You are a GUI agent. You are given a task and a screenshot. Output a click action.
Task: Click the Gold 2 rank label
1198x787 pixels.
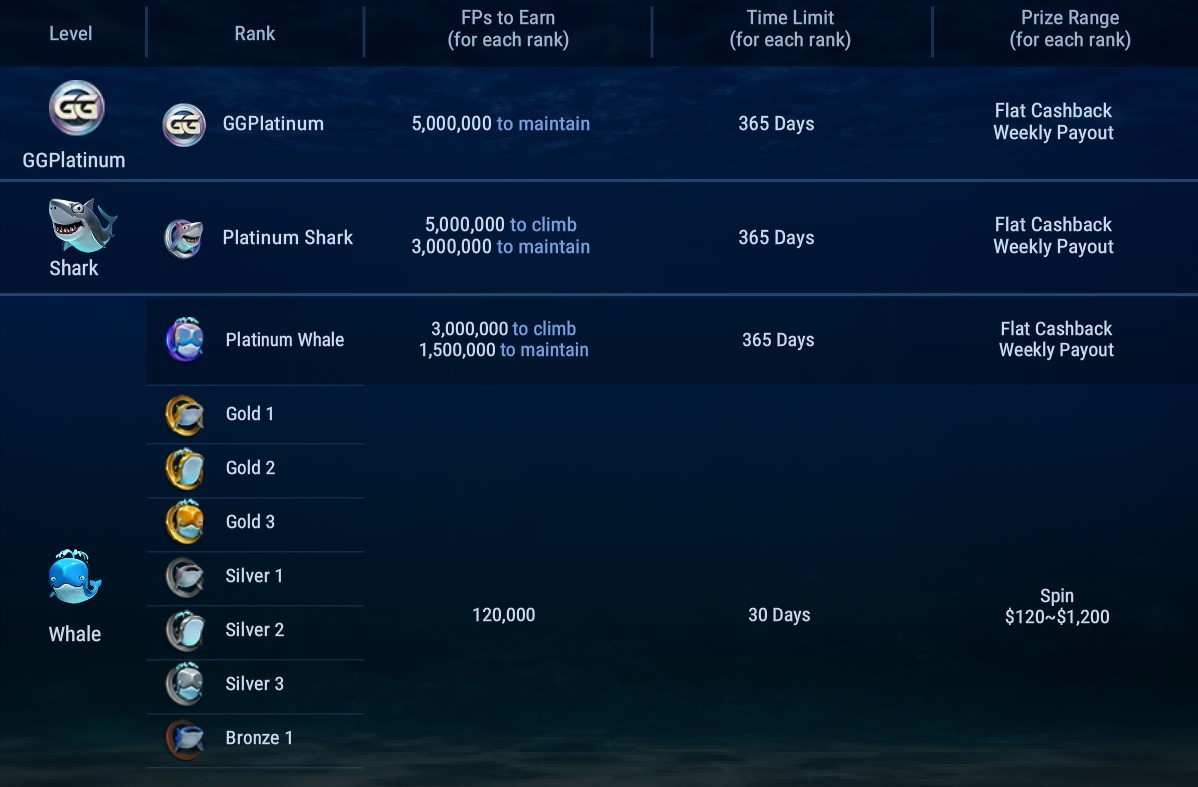[250, 468]
